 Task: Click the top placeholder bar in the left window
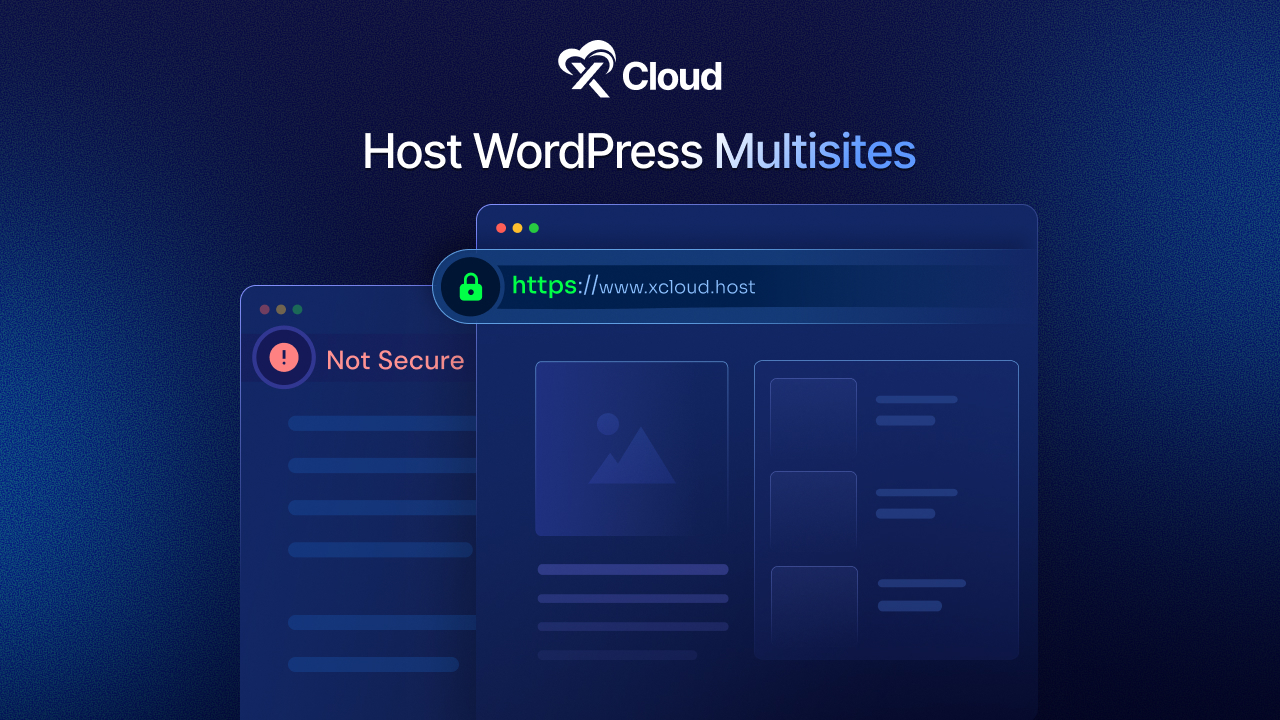380,422
